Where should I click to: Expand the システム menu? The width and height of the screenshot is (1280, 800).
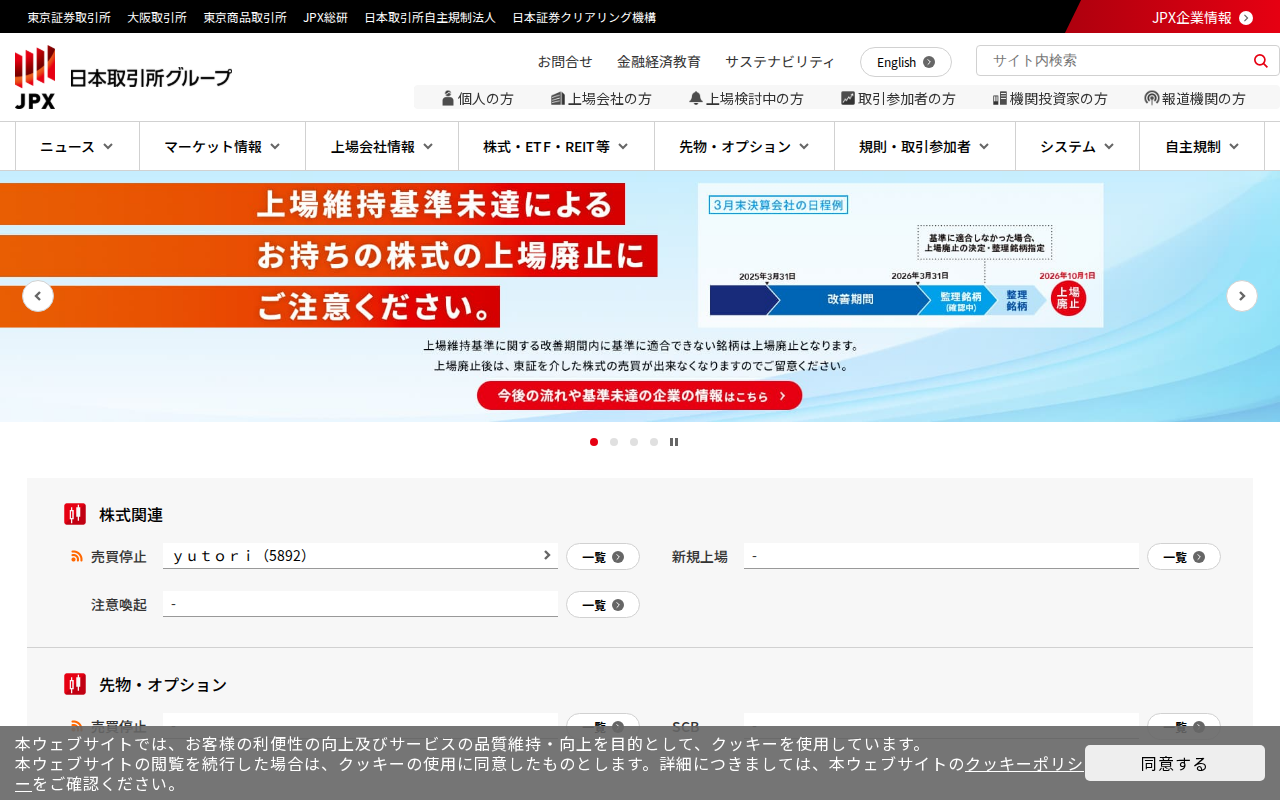point(1077,146)
